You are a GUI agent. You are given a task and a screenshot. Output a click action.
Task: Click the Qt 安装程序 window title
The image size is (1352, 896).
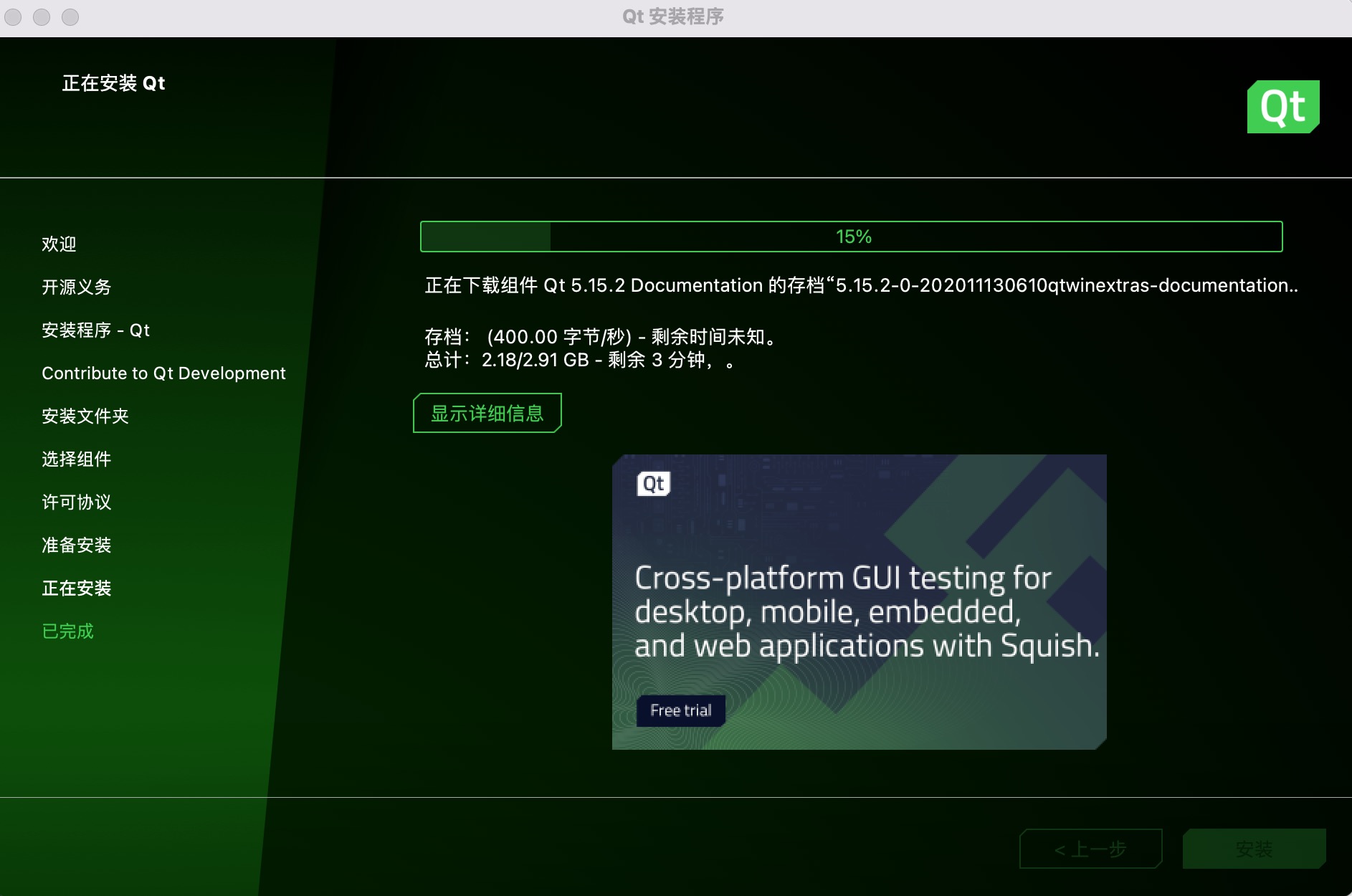point(673,16)
